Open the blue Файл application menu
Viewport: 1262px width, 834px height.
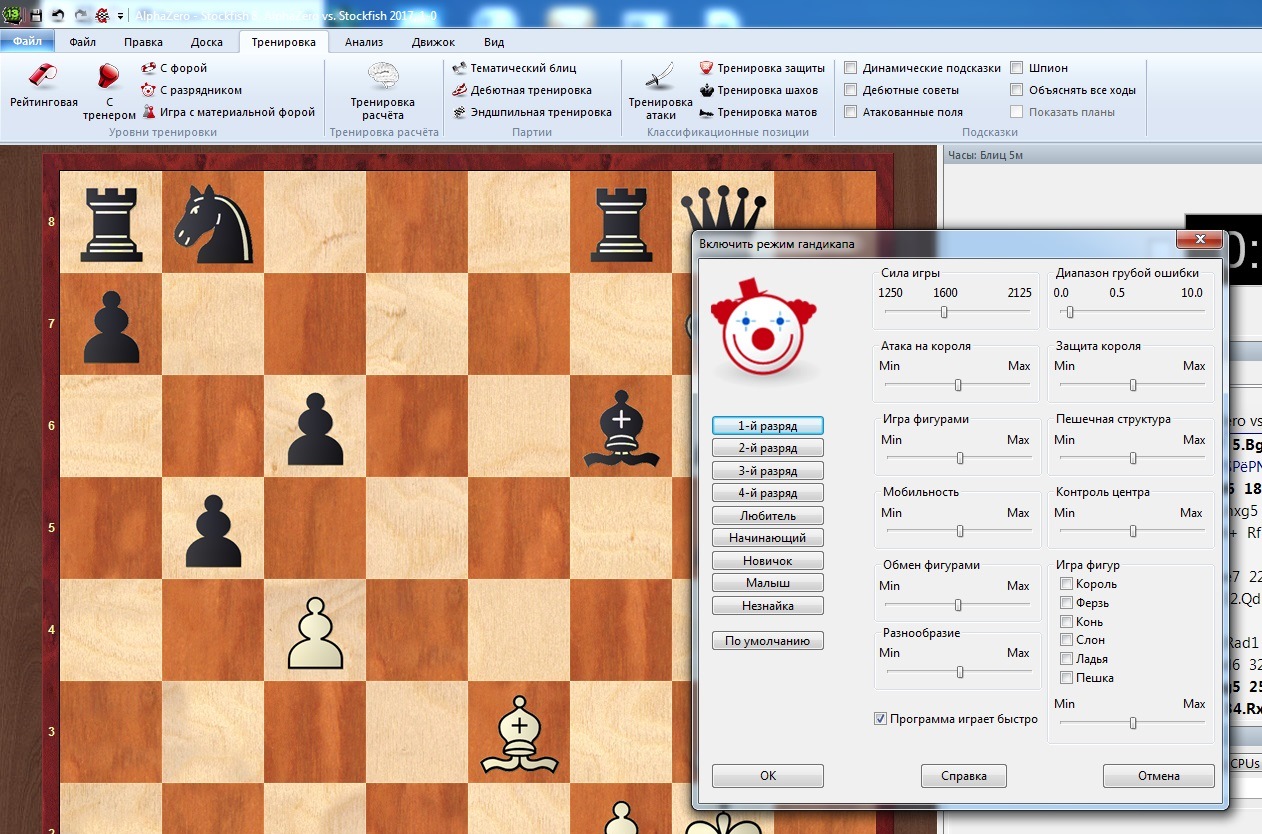(27, 42)
